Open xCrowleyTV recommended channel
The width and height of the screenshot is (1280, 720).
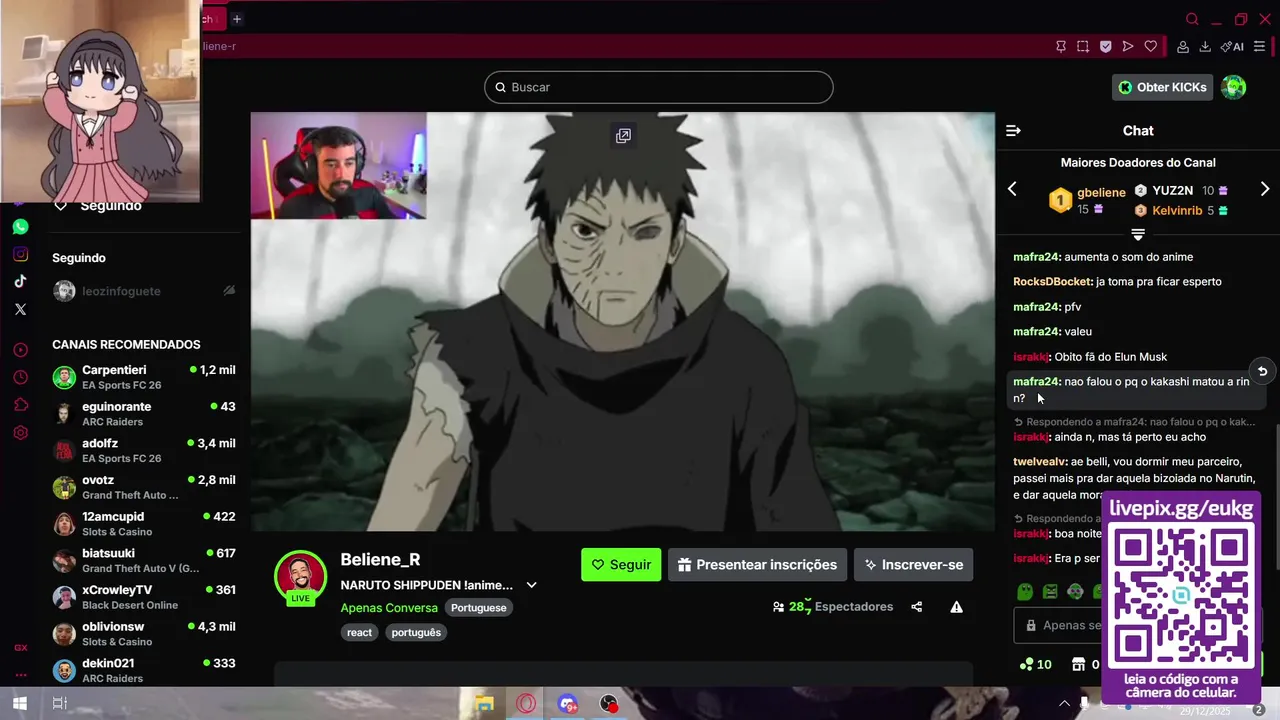[x=144, y=597]
